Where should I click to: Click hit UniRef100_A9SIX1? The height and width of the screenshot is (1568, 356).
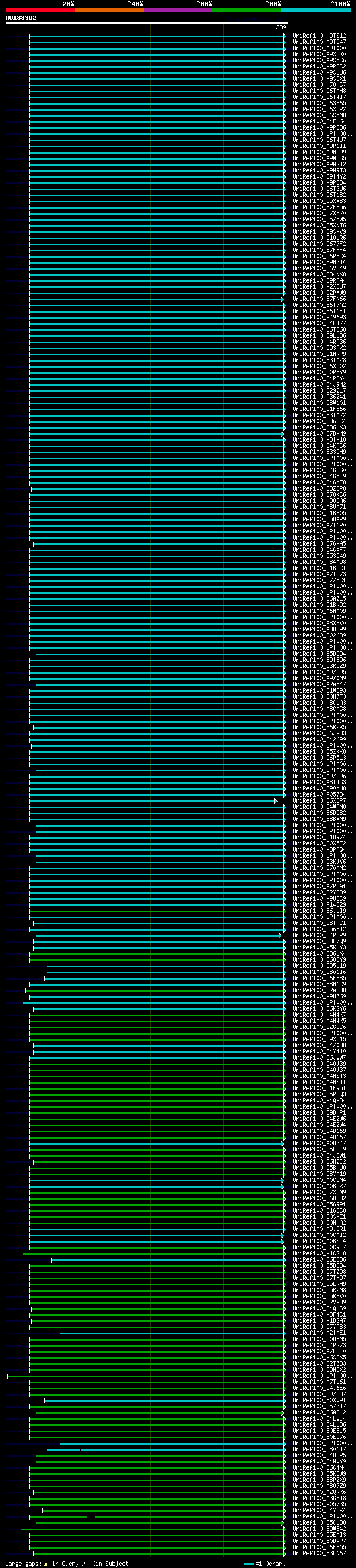[319, 78]
